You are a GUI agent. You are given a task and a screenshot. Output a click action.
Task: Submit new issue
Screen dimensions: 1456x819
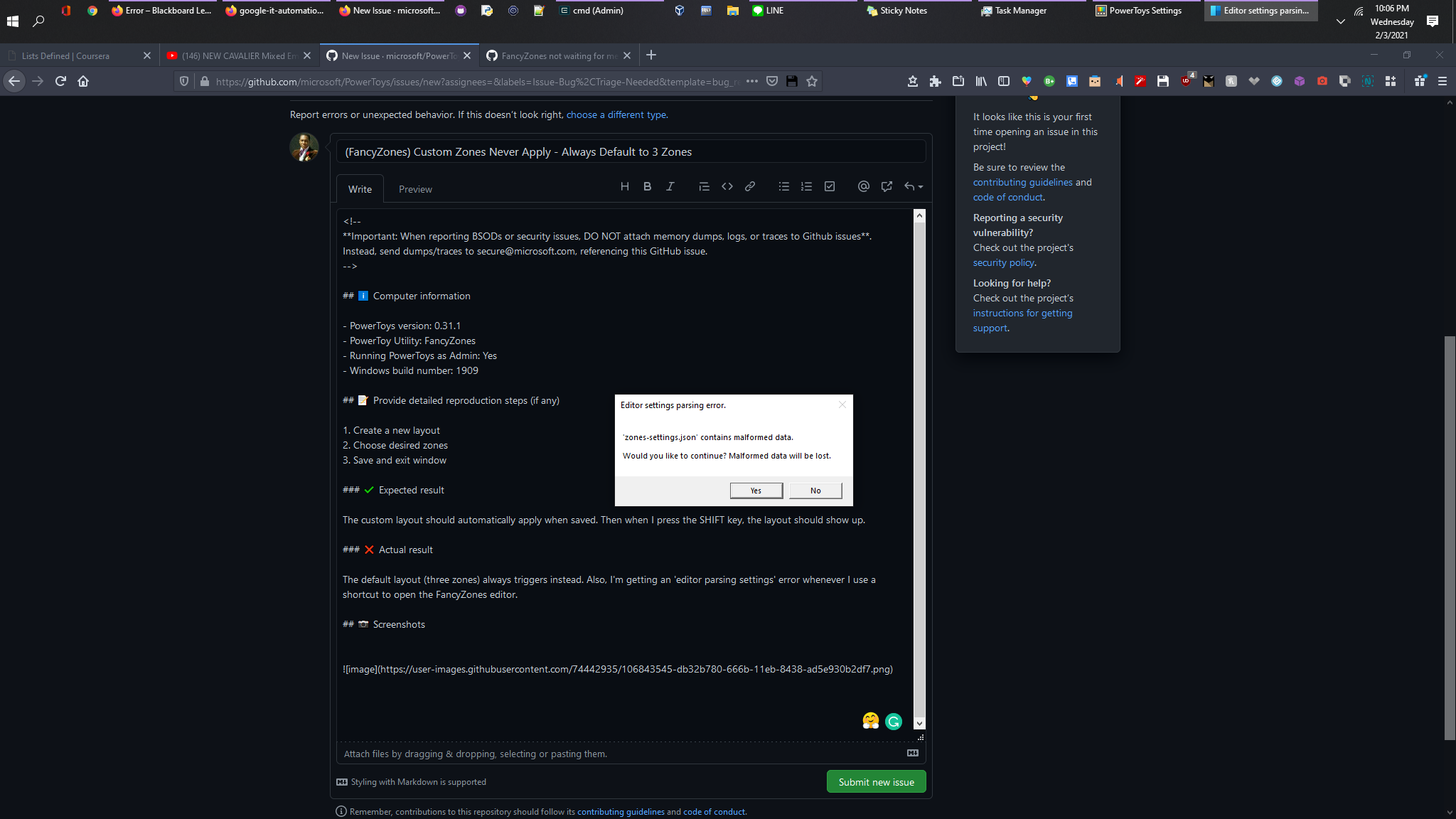[x=876, y=781]
